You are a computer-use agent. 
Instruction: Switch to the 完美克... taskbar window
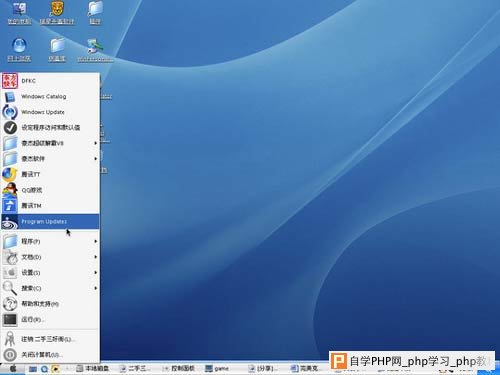304,369
